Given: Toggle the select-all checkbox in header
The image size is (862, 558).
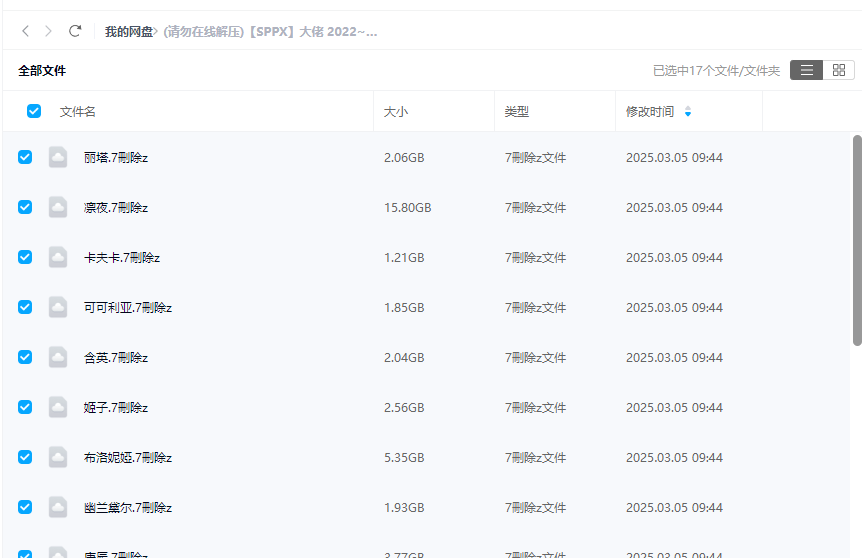Looking at the screenshot, I should (x=34, y=111).
